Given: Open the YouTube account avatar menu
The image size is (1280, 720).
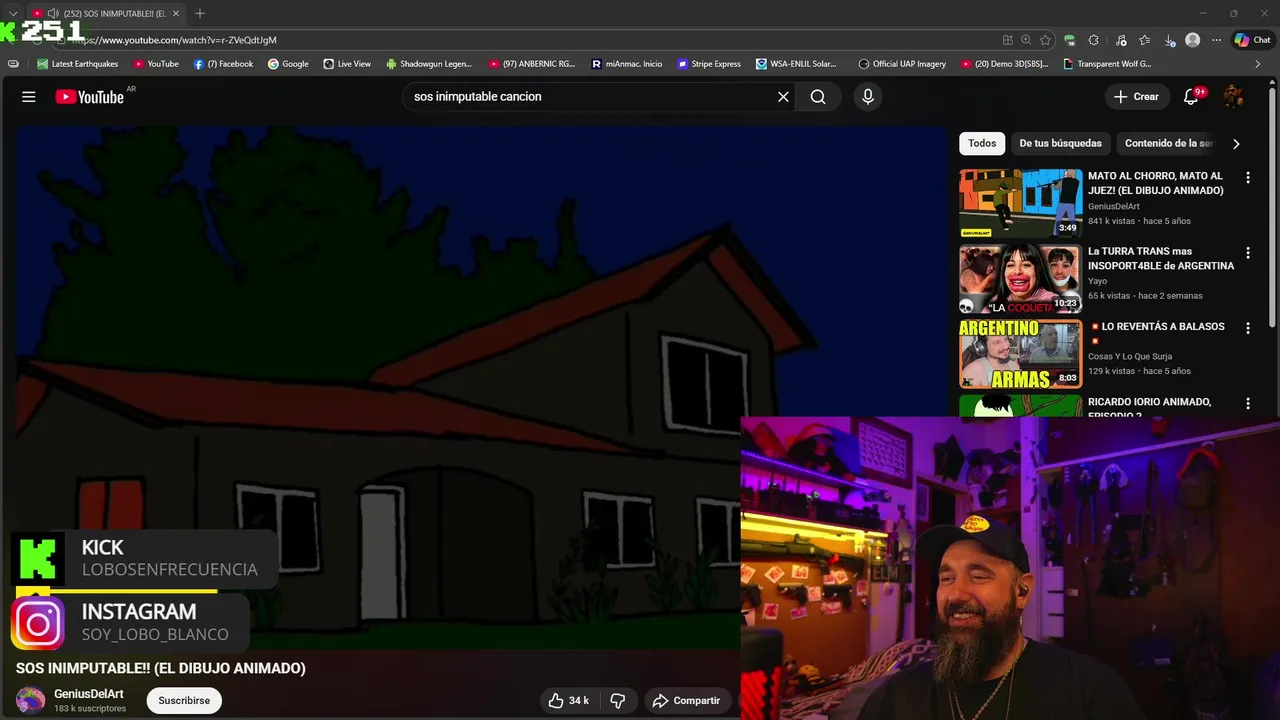Looking at the screenshot, I should coord(1234,97).
